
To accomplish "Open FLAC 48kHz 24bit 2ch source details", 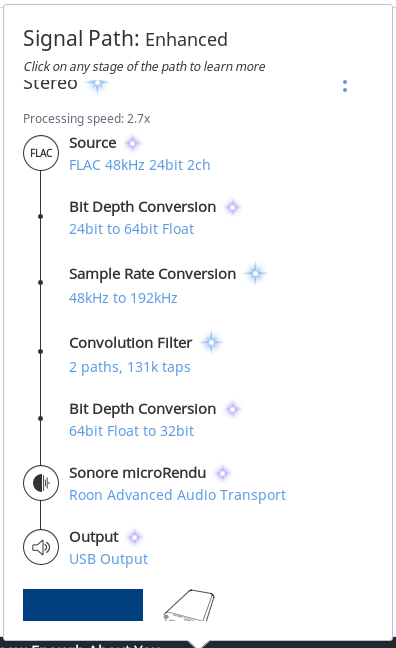I will (140, 165).
